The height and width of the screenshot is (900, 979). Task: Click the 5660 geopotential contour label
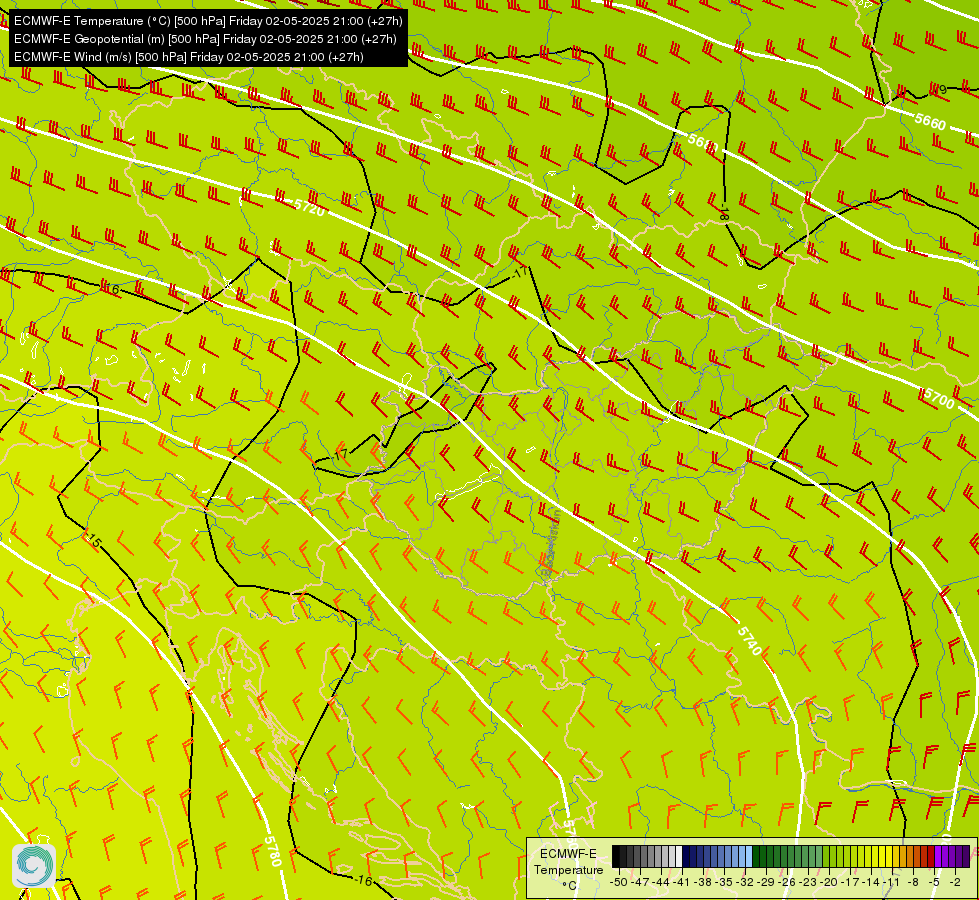click(x=930, y=121)
